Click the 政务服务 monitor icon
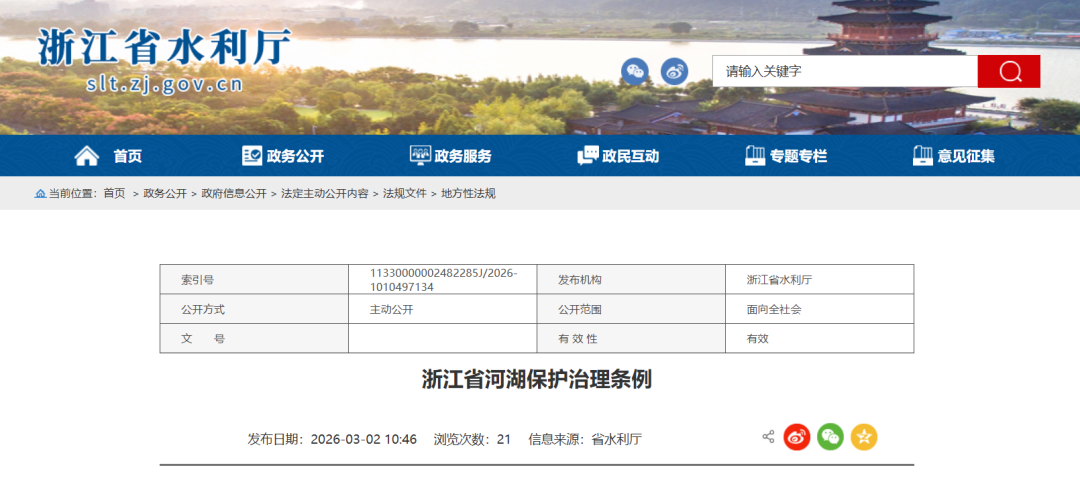1080x486 pixels. coord(420,156)
